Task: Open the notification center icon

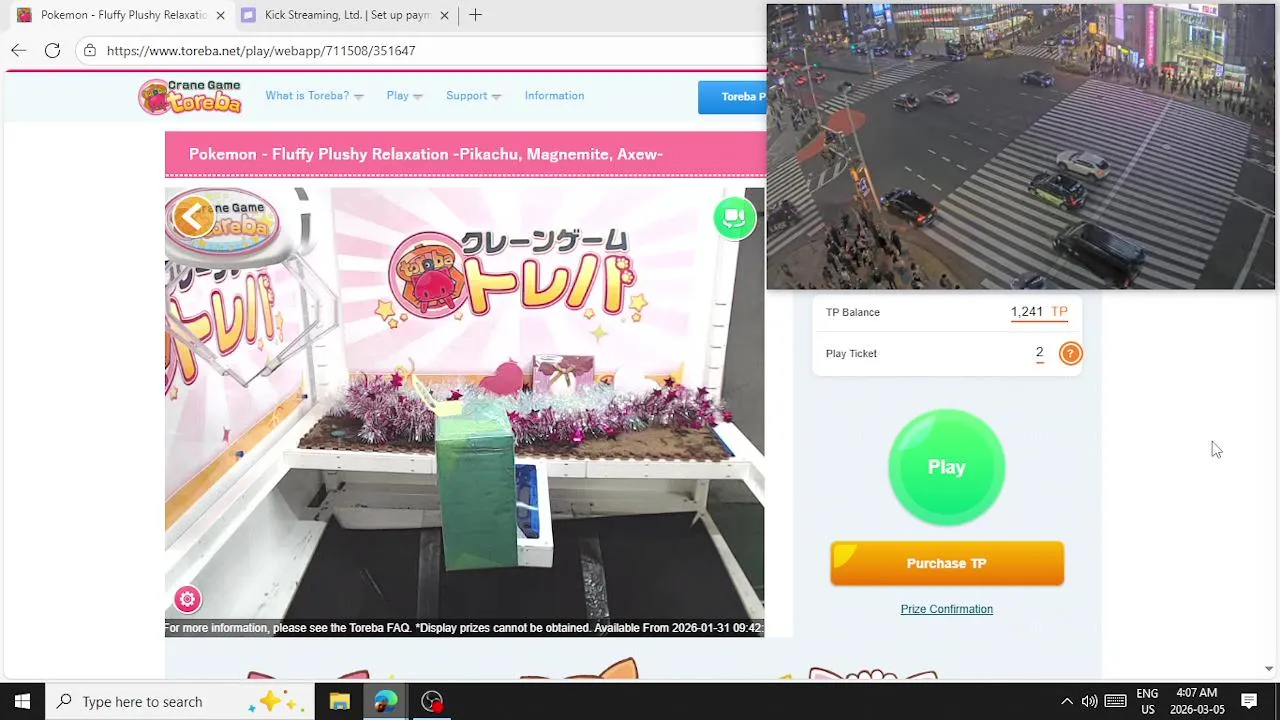Action: (x=1249, y=701)
